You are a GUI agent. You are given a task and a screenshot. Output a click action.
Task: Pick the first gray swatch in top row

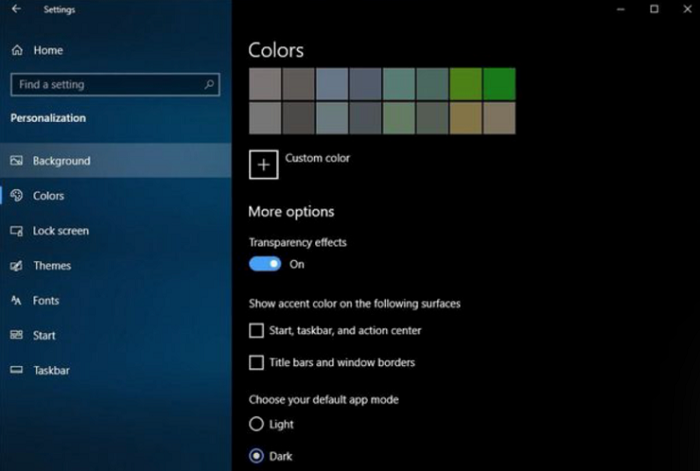[x=265, y=84]
